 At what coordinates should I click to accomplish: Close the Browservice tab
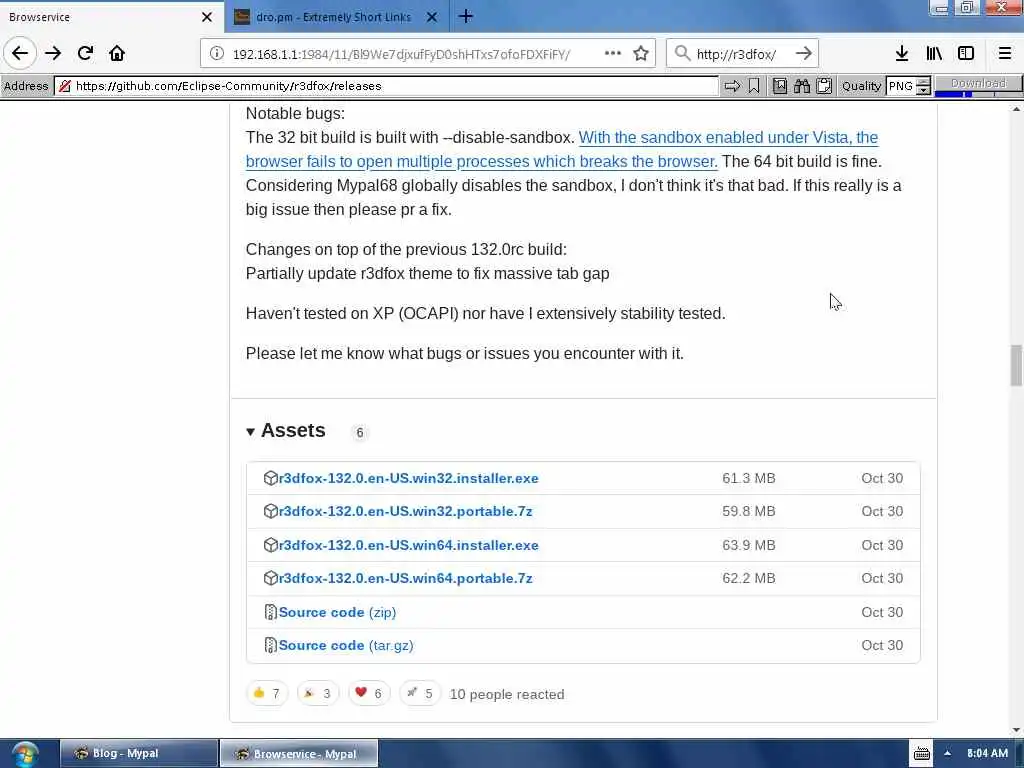point(207,17)
